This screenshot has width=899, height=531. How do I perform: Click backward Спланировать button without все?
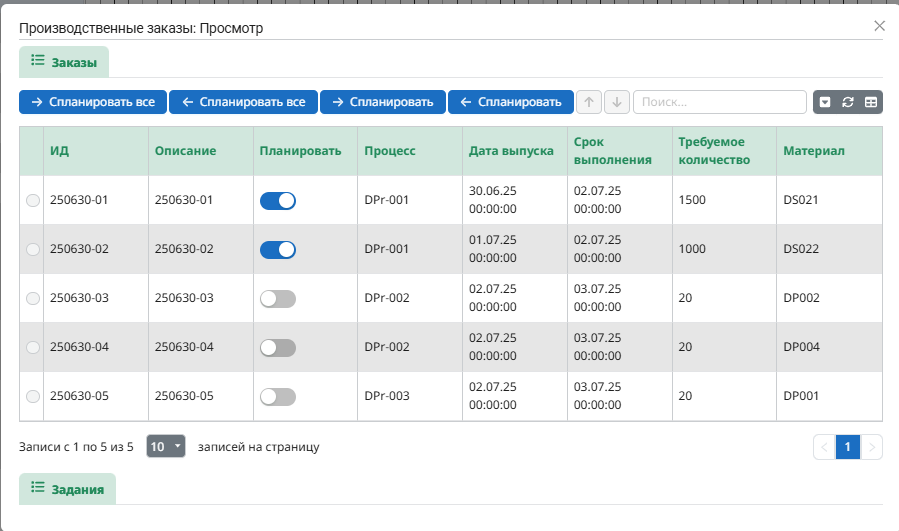(x=511, y=102)
